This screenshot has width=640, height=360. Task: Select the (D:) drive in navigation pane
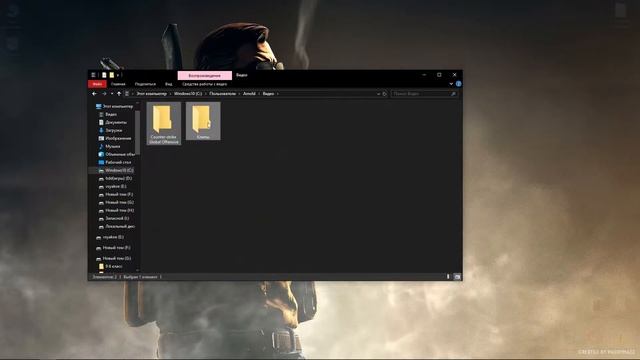pos(115,178)
